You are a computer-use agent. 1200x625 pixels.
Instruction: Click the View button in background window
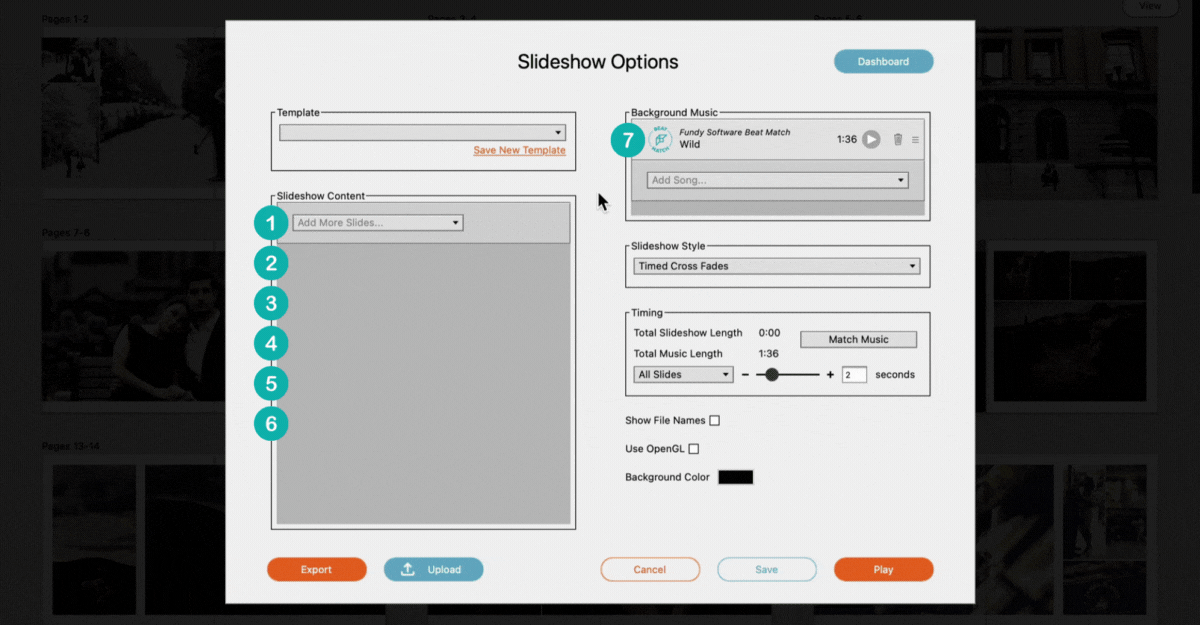point(1151,6)
